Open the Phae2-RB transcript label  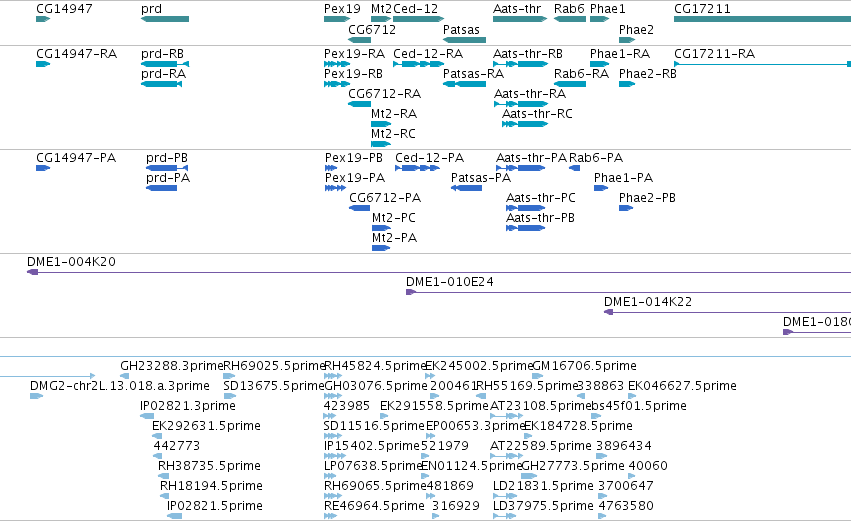(648, 74)
